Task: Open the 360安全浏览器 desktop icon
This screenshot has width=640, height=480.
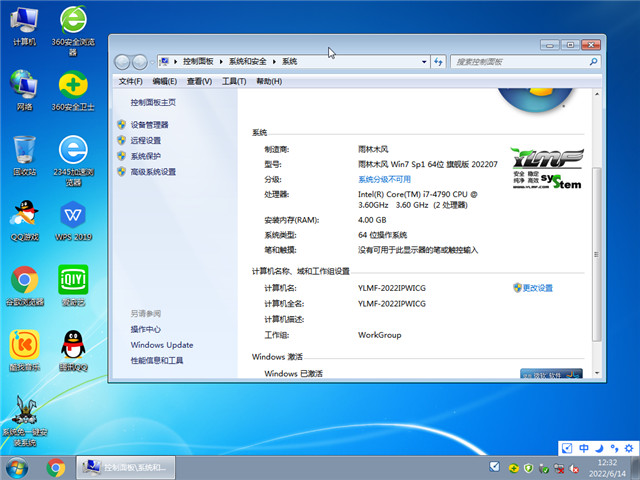Action: coord(73,30)
